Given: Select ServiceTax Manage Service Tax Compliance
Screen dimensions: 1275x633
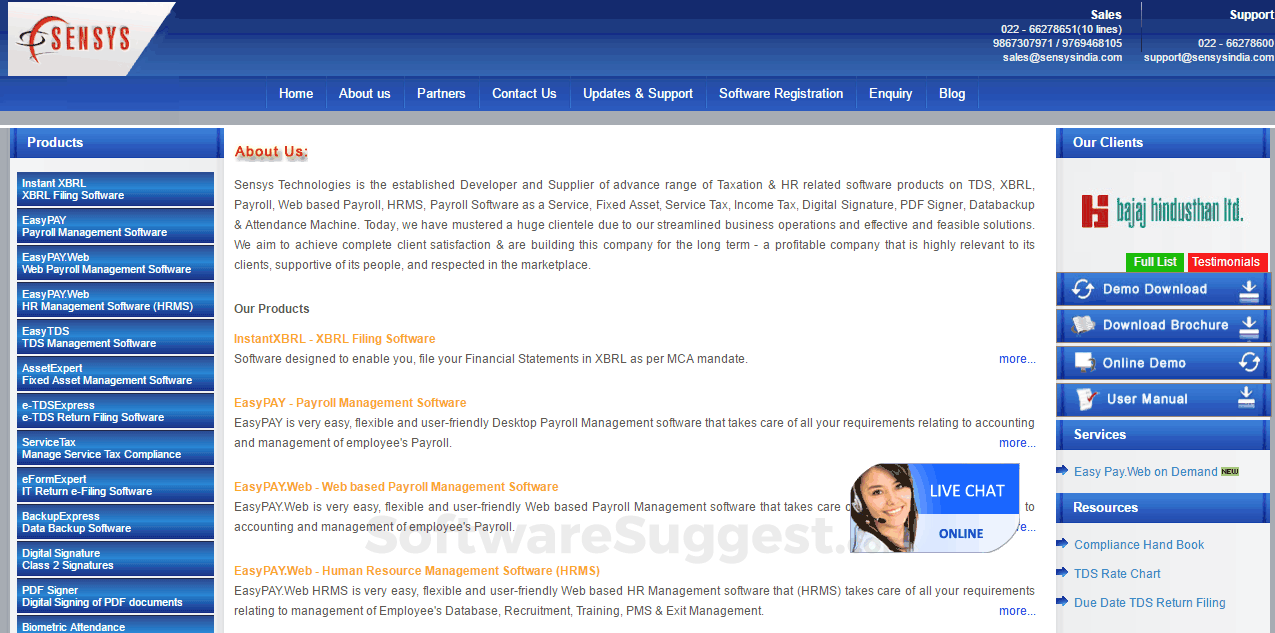Looking at the screenshot, I should 115,448.
